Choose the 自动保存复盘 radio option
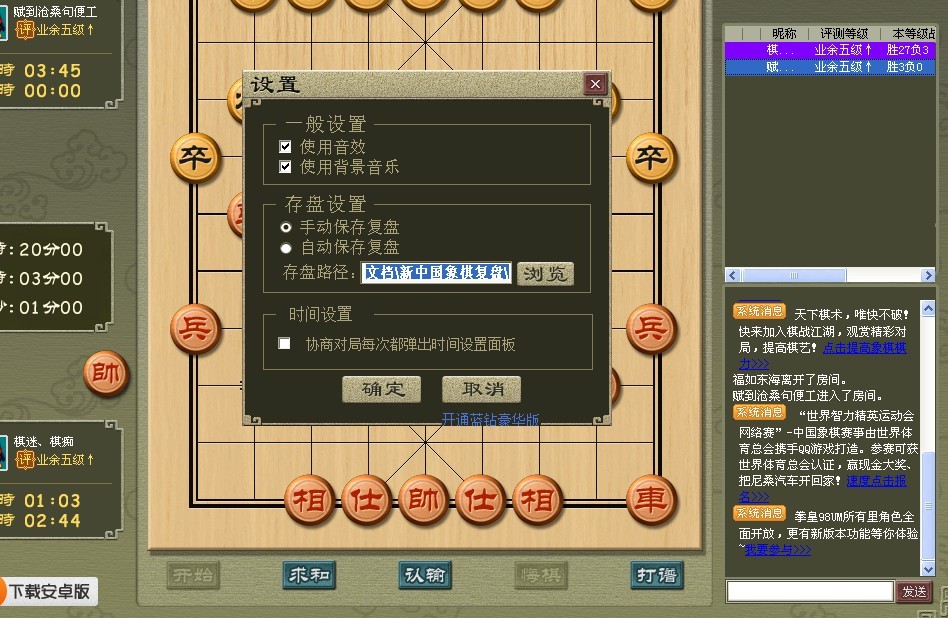Screen dimensions: 948x618 286,248
